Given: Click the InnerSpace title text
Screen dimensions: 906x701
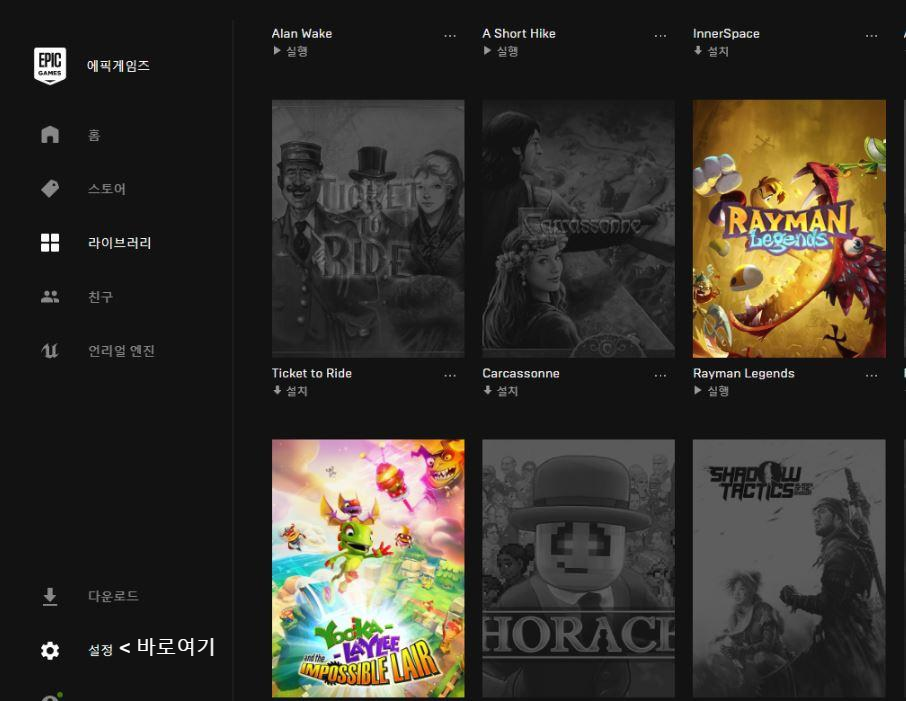Looking at the screenshot, I should pos(726,34).
